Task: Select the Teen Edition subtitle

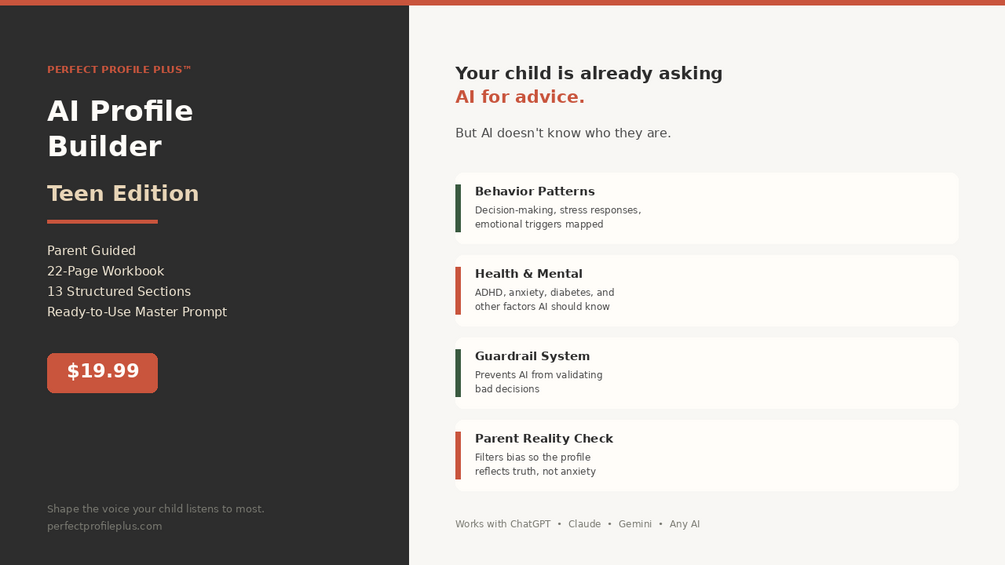Action: 123,193
